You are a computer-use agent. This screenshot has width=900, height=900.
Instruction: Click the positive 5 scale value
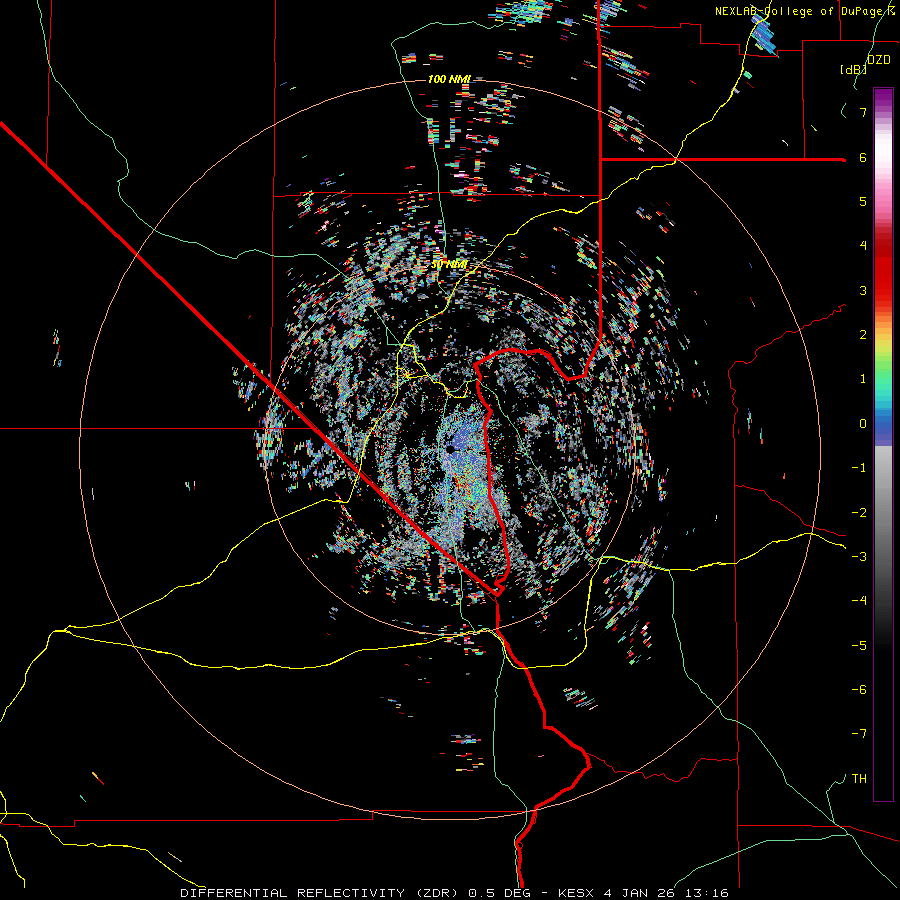(x=863, y=201)
